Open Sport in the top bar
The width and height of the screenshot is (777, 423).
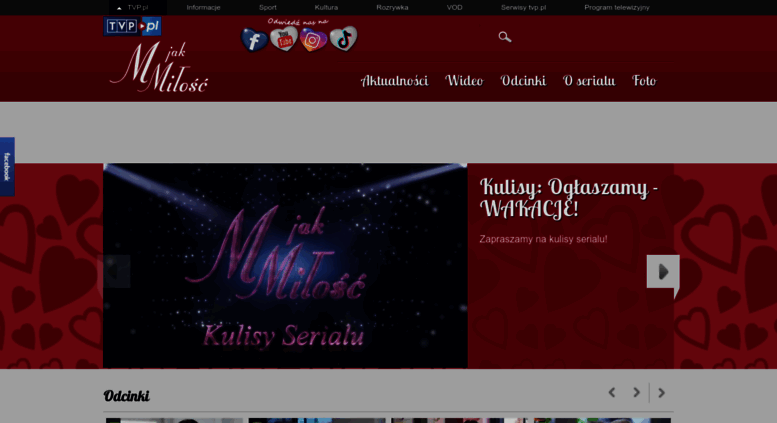pos(268,7)
